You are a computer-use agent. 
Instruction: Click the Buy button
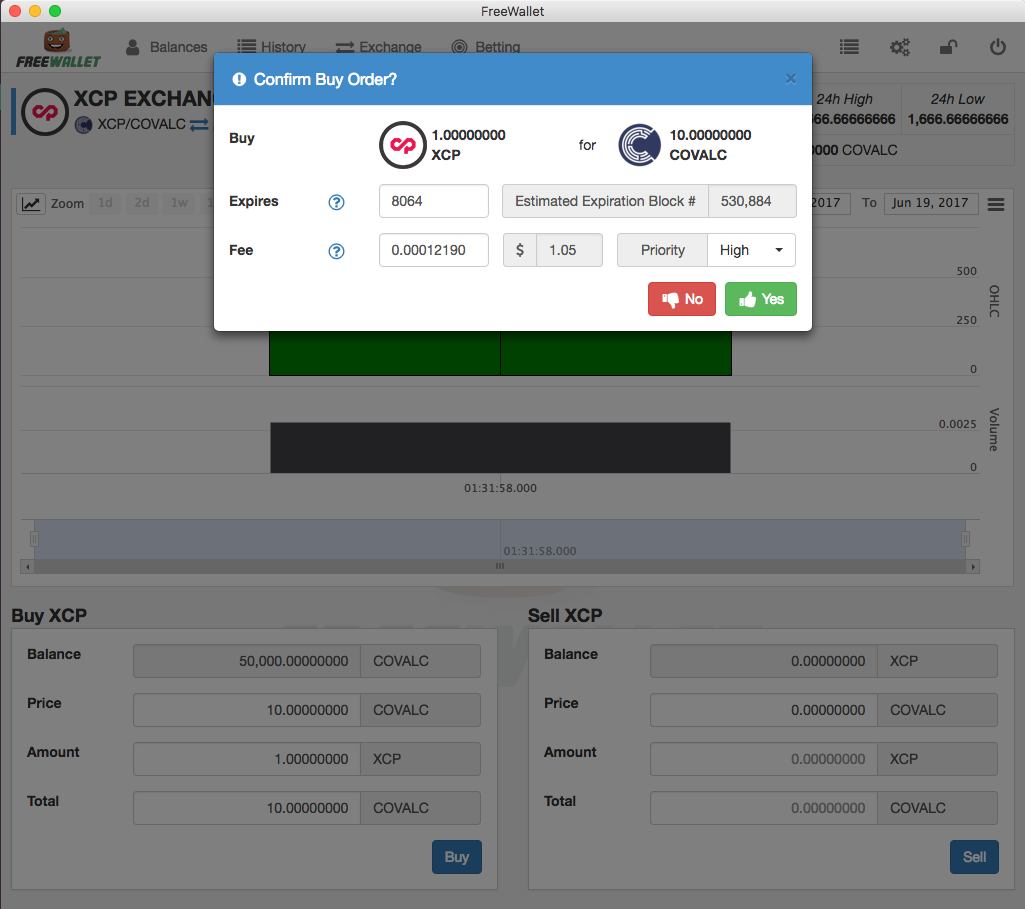(x=457, y=857)
